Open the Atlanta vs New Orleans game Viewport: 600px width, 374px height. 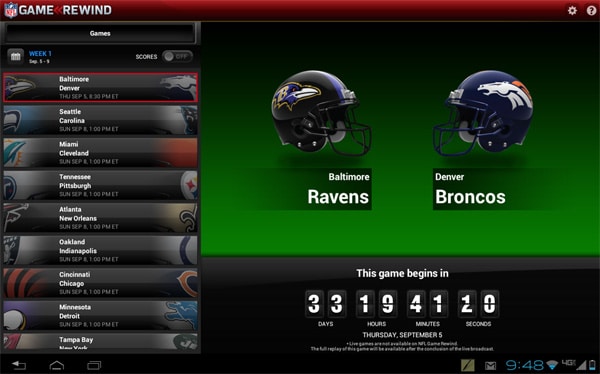pyautogui.click(x=101, y=218)
